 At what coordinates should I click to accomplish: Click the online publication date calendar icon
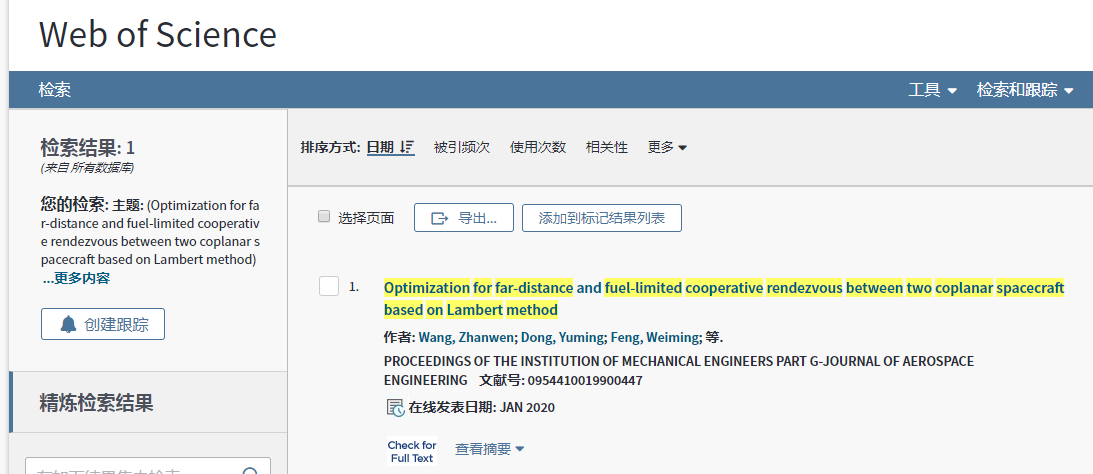pos(395,407)
